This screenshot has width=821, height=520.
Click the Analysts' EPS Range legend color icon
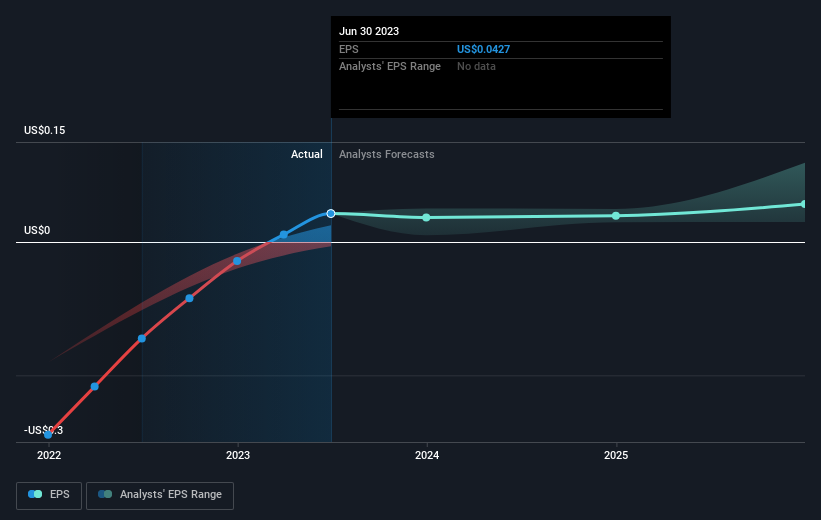click(x=105, y=494)
